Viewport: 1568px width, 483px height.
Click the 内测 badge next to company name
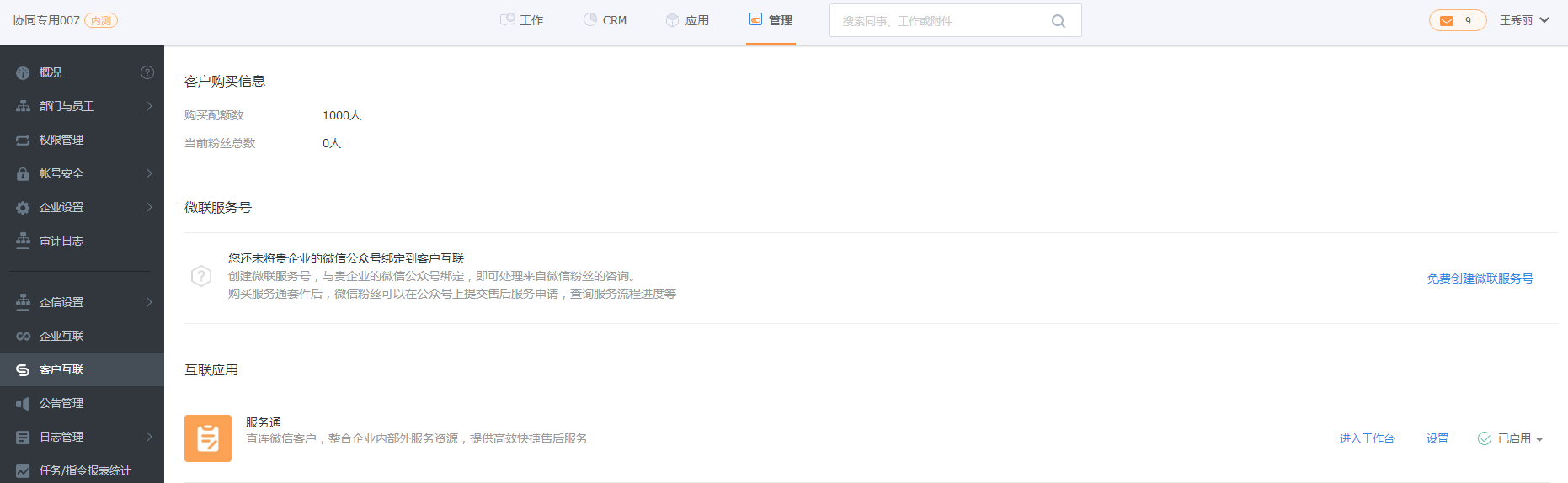[101, 21]
